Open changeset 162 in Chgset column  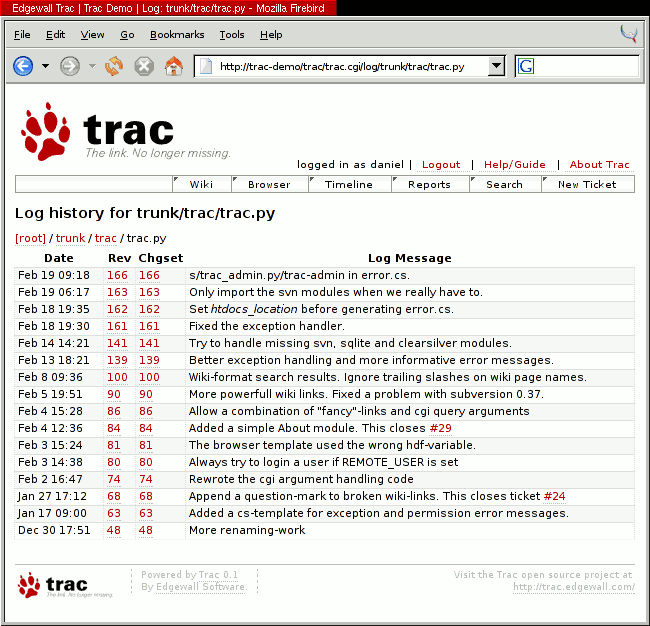click(149, 309)
